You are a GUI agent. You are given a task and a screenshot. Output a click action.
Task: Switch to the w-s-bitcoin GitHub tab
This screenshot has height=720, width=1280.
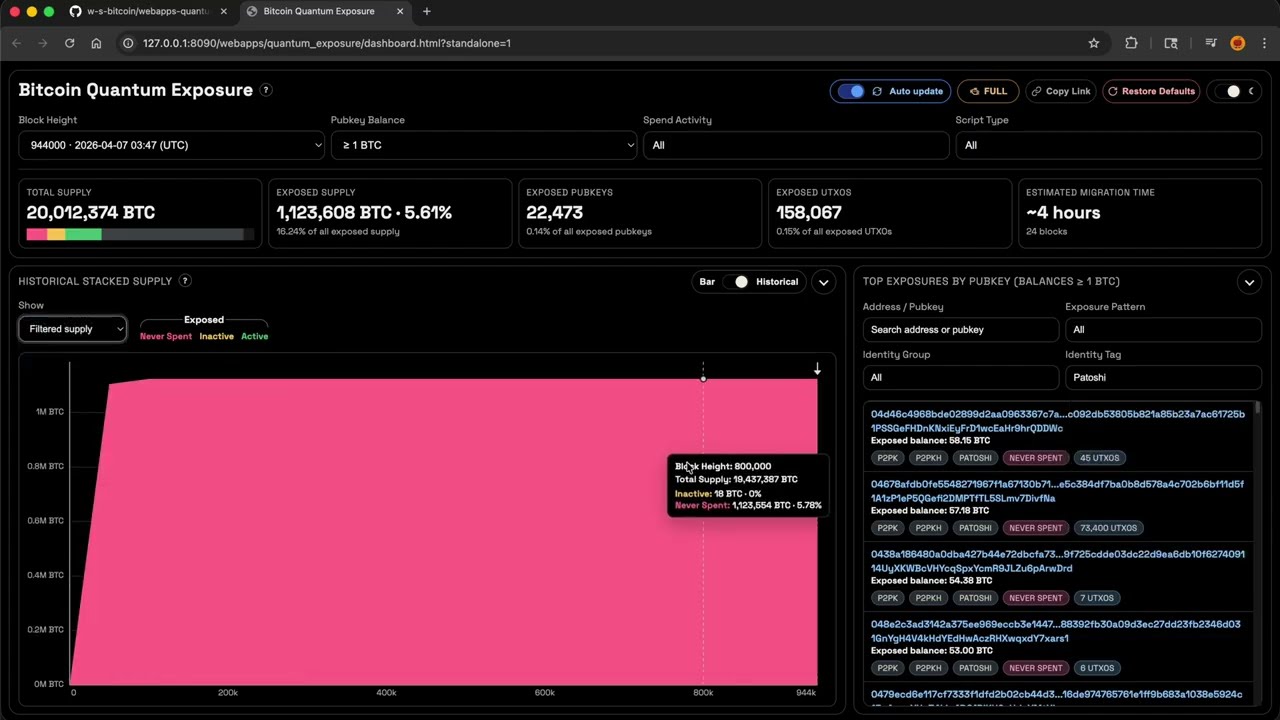(x=149, y=11)
